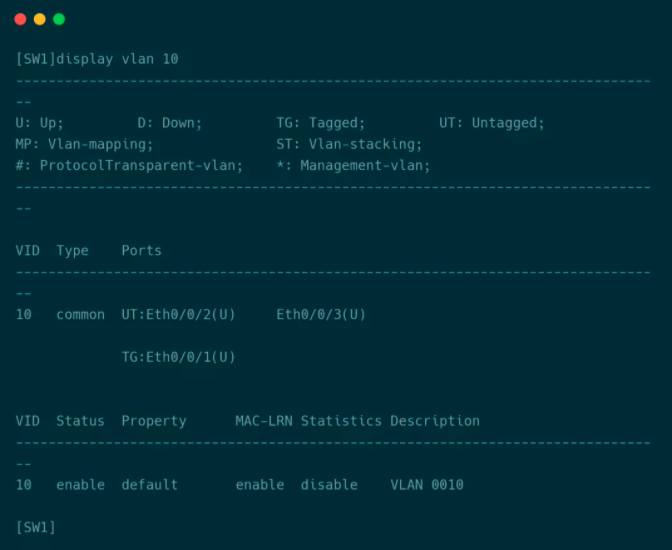The height and width of the screenshot is (550, 672).
Task: Click the 'MAC-LRN' column header
Action: point(264,421)
